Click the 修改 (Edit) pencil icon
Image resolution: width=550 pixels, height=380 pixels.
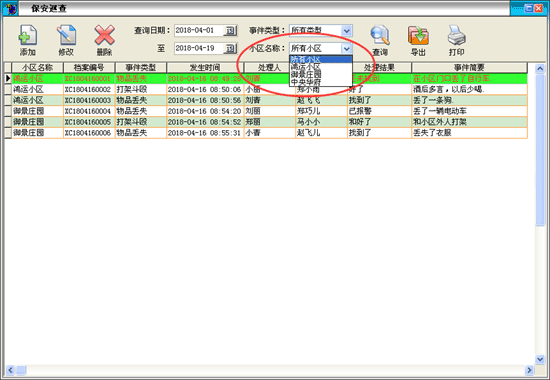pyautogui.click(x=66, y=35)
